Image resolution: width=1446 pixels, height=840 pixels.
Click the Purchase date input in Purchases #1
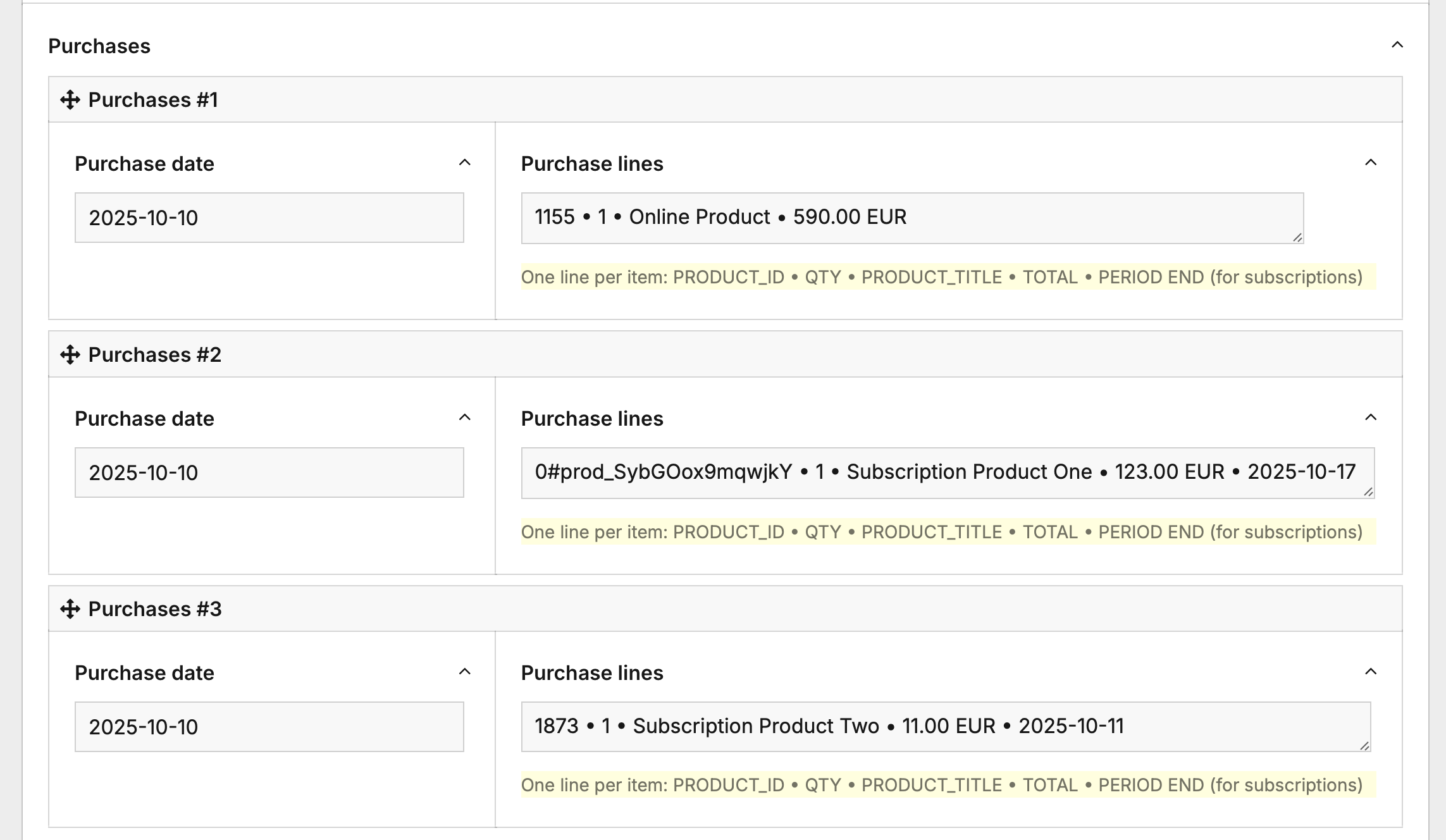269,218
